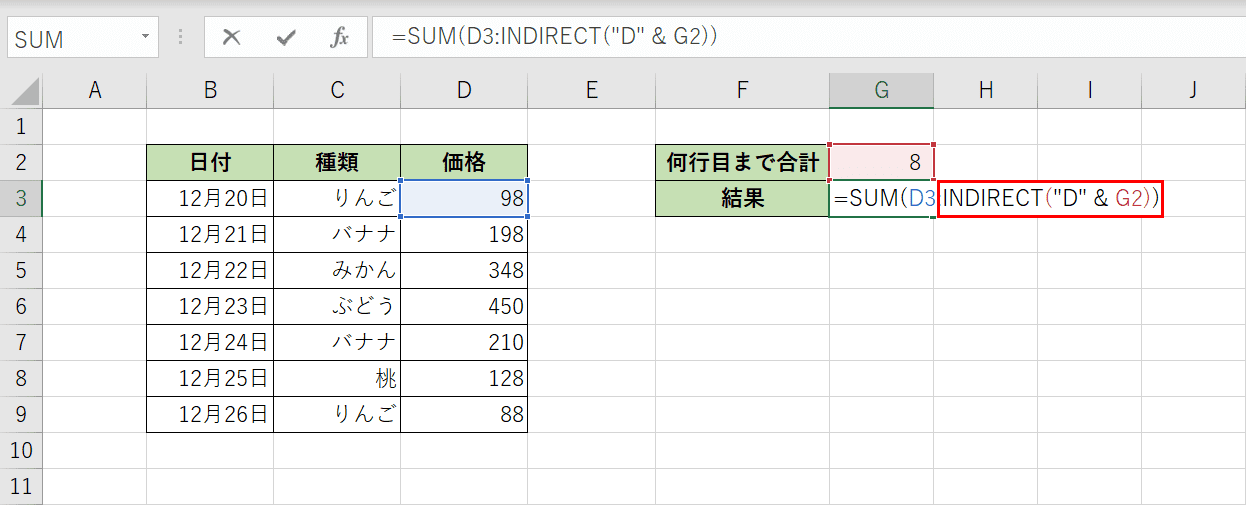Click the 結果 label cell
The image size is (1246, 505).
(742, 198)
